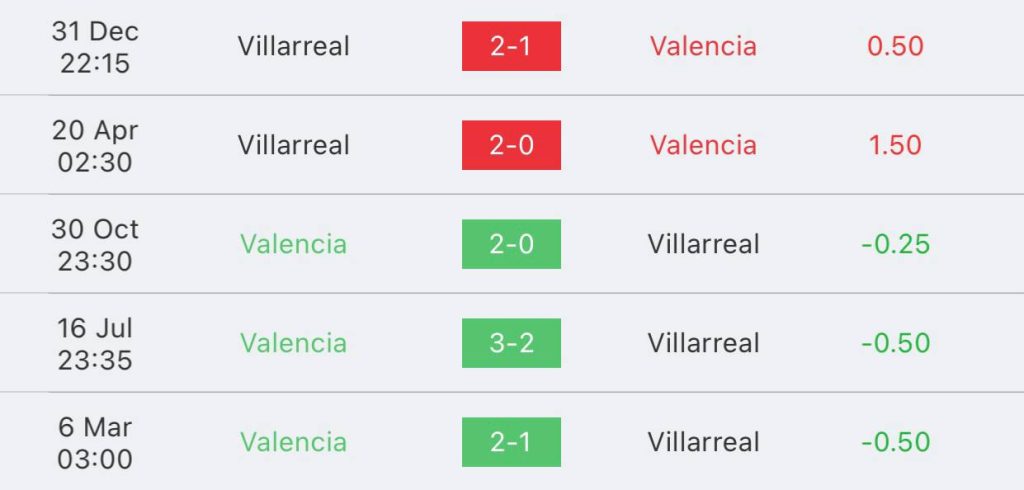
Task: Click the 20 Apr 02:30 date cell
Action: pos(95,145)
